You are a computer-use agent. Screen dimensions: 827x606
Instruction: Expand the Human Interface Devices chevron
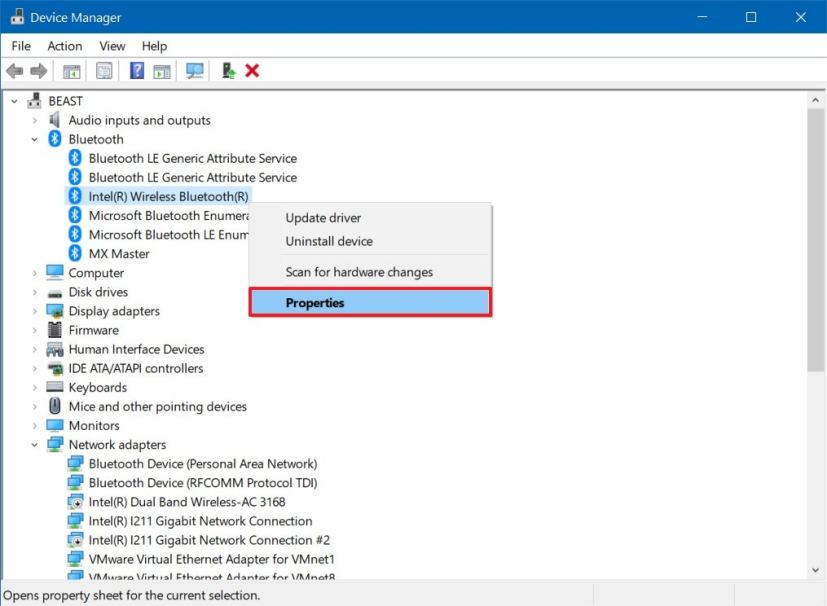pyautogui.click(x=35, y=349)
